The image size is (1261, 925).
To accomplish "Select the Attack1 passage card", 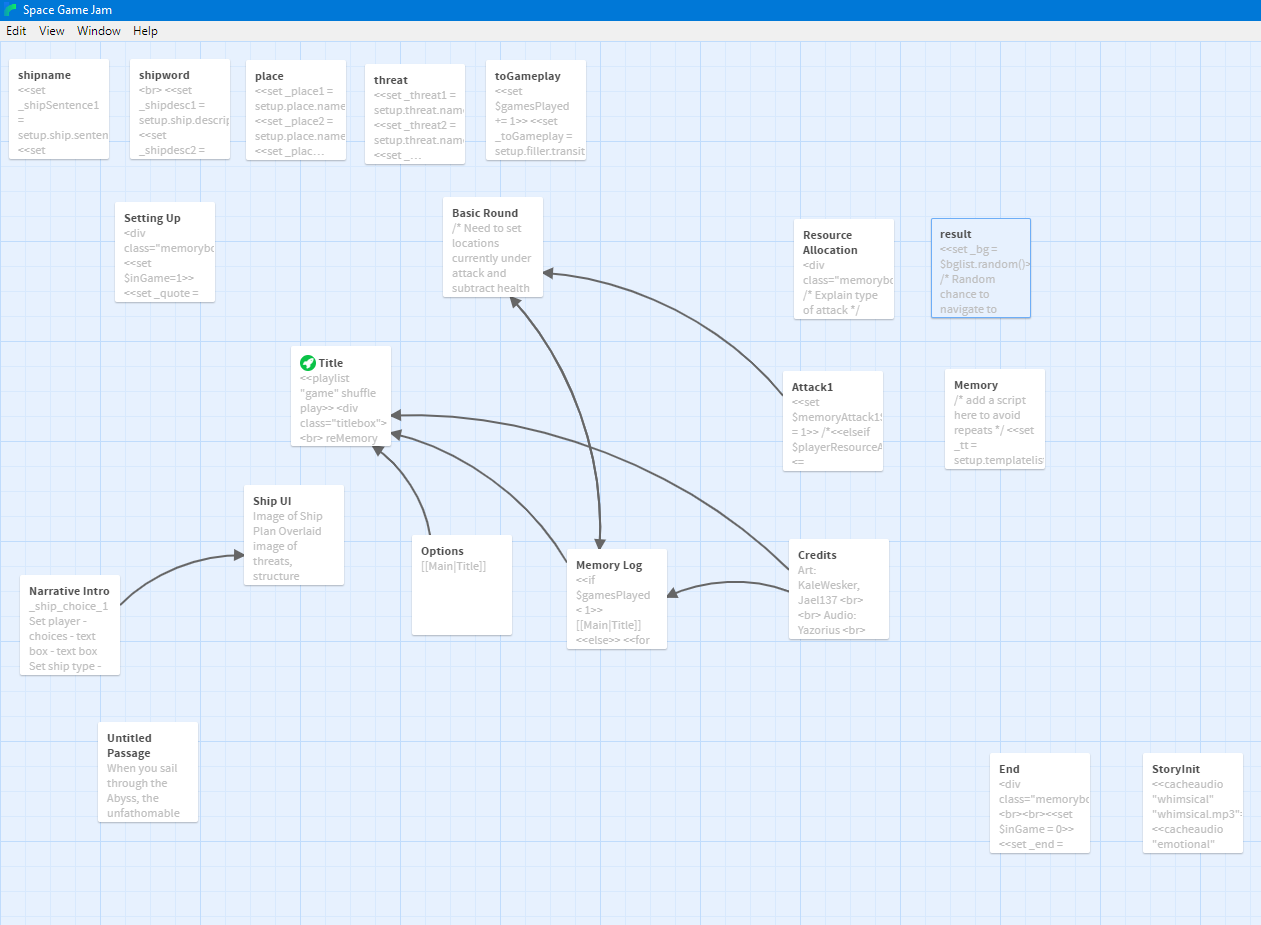I will [x=833, y=421].
